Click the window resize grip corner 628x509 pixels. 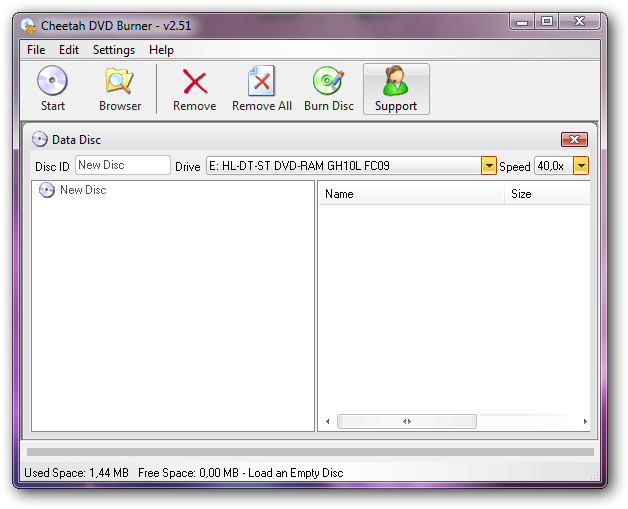point(595,475)
